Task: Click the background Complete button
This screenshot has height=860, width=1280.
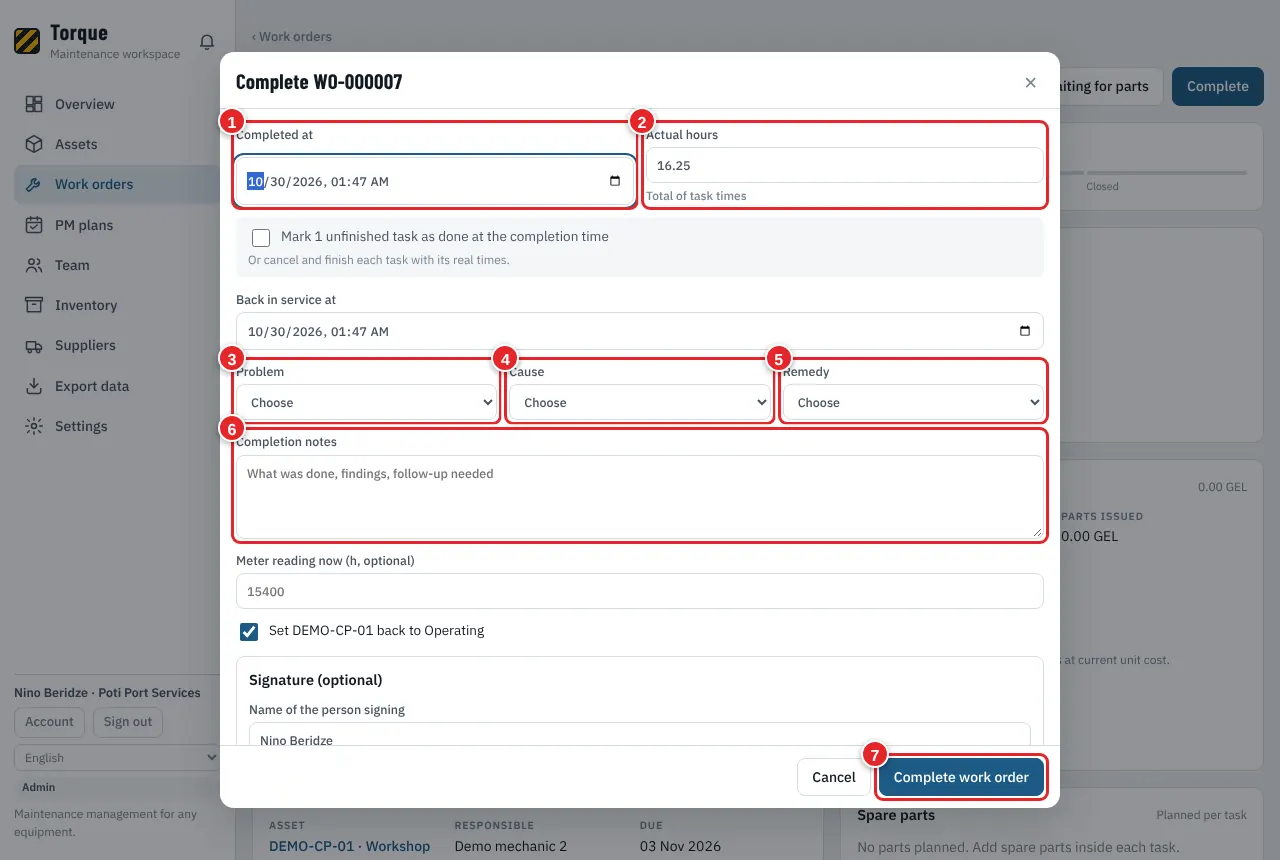Action: (x=1217, y=86)
